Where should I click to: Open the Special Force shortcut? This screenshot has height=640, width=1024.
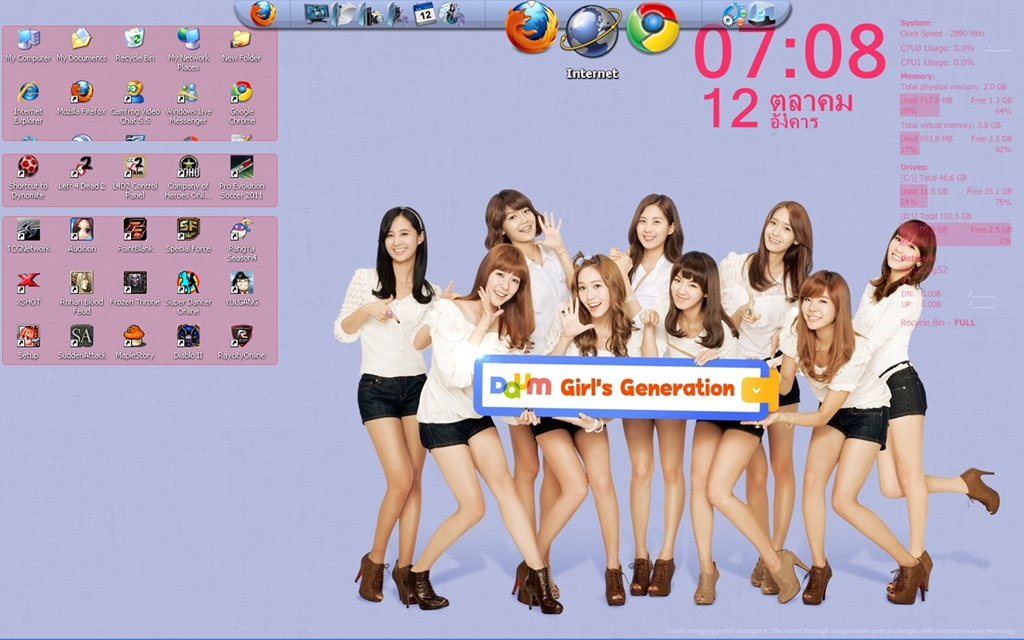click(188, 235)
